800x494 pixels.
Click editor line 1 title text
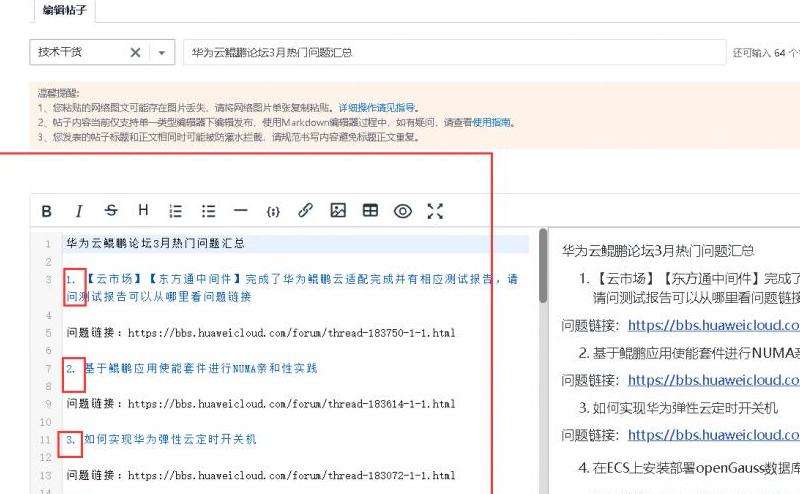(x=156, y=243)
